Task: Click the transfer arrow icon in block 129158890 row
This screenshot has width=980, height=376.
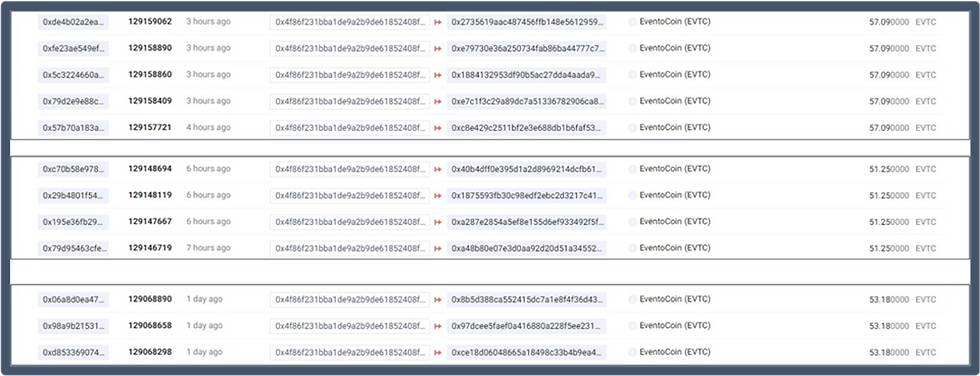Action: (x=438, y=49)
